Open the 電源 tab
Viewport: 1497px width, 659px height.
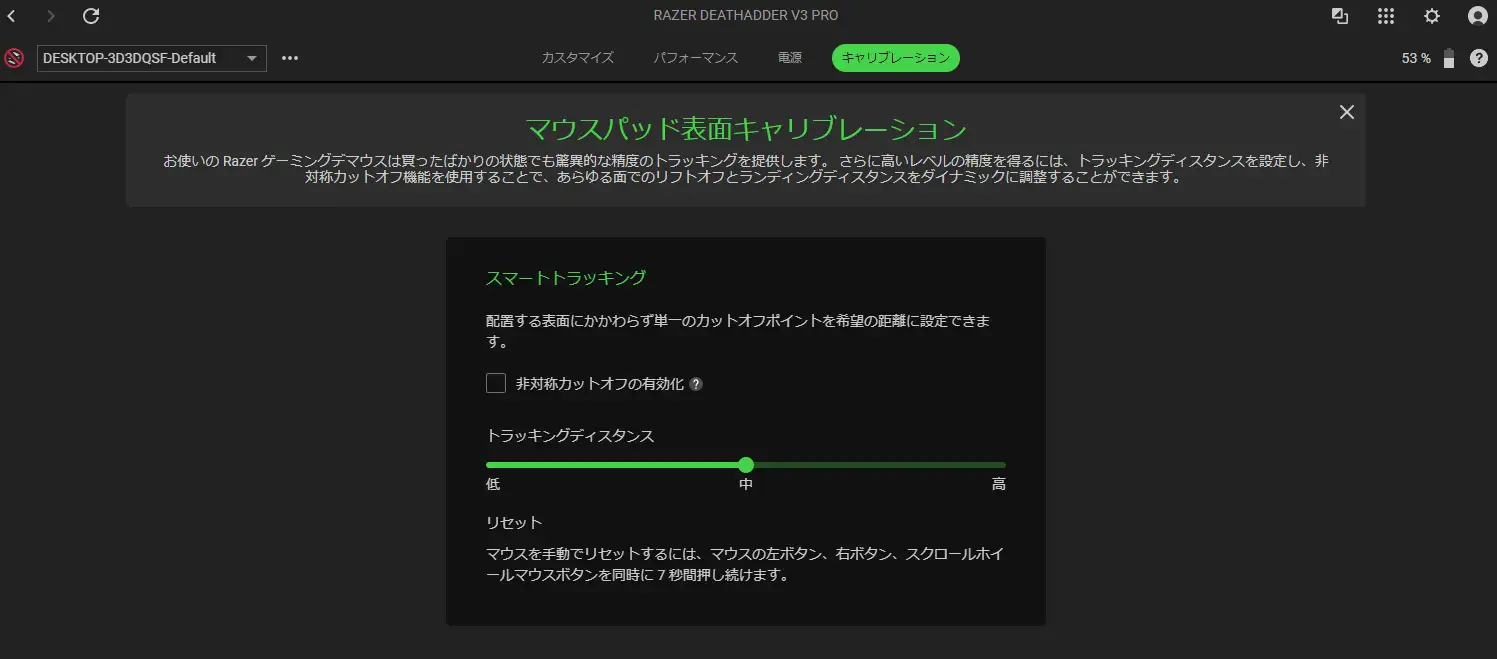click(790, 58)
